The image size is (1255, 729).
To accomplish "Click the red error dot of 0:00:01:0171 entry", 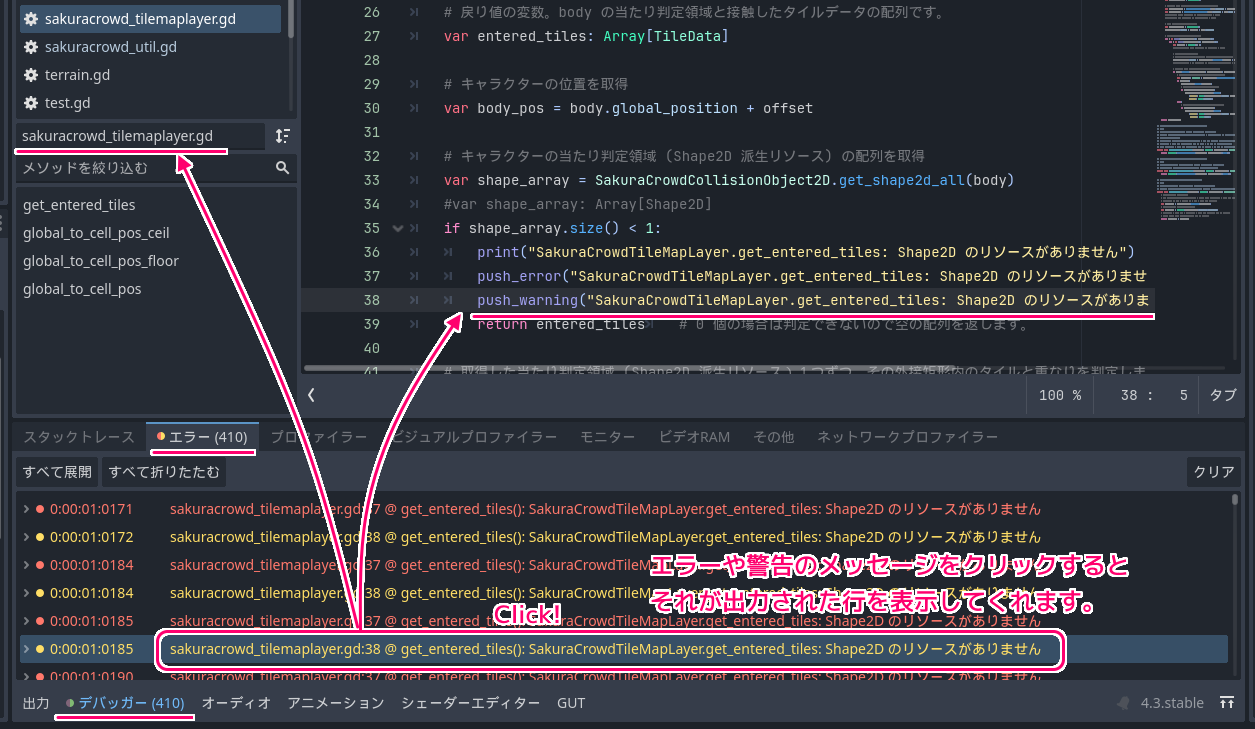I will pyautogui.click(x=40, y=509).
